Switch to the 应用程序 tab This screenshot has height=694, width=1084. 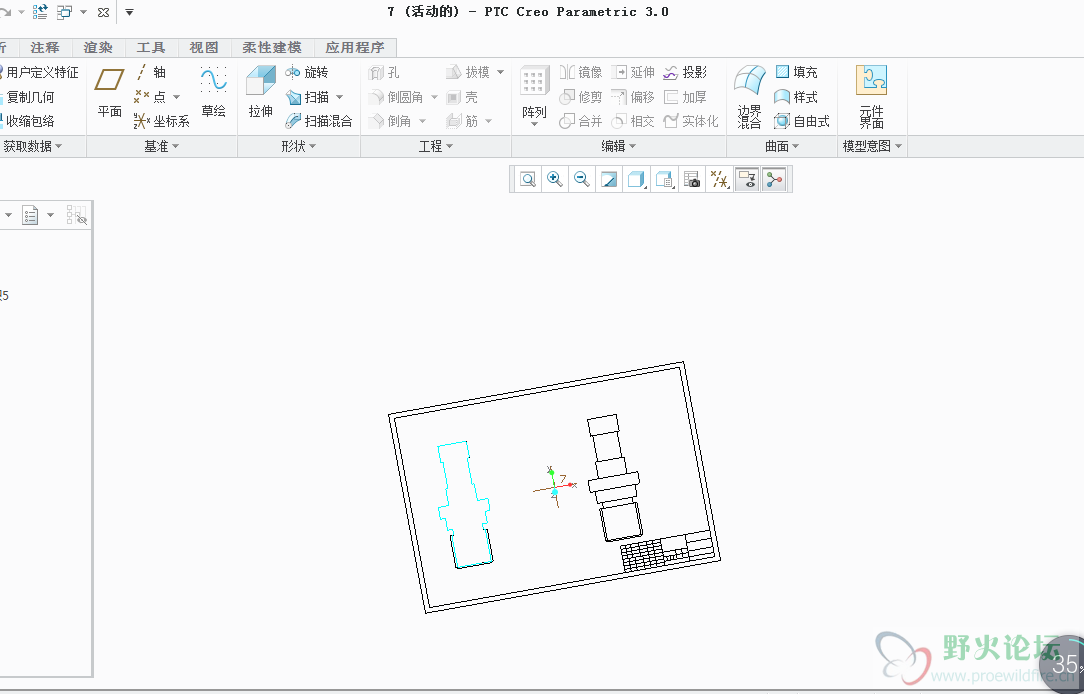coord(355,48)
